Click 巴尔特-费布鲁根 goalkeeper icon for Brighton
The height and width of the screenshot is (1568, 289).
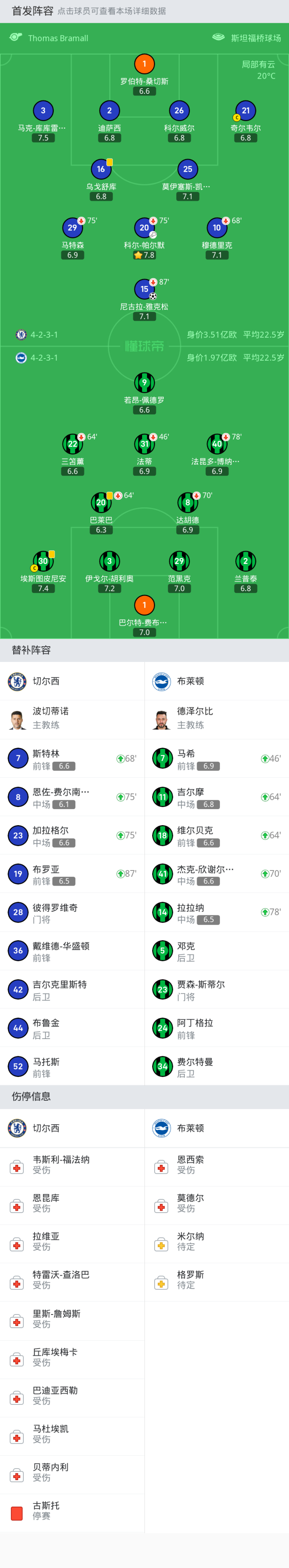pyautogui.click(x=144, y=605)
